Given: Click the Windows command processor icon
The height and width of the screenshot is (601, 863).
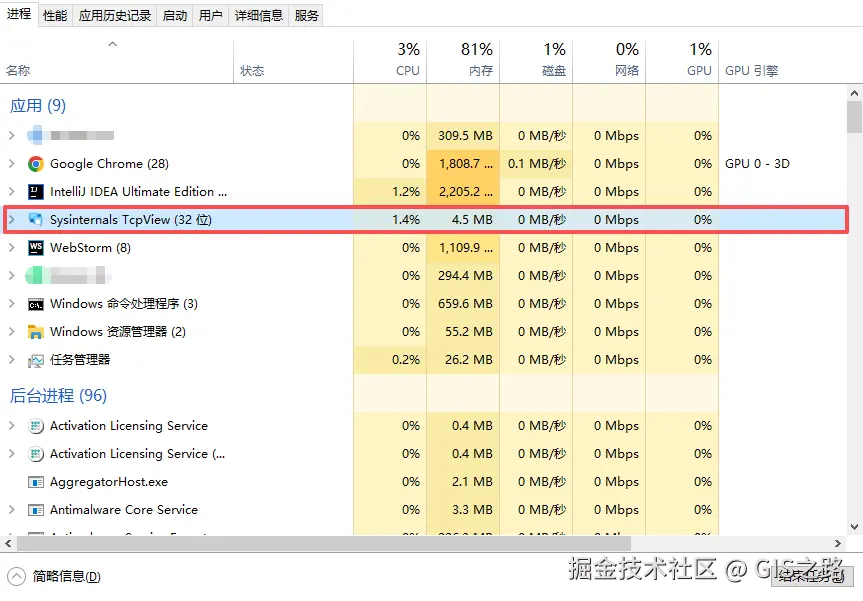Looking at the screenshot, I should tap(36, 304).
